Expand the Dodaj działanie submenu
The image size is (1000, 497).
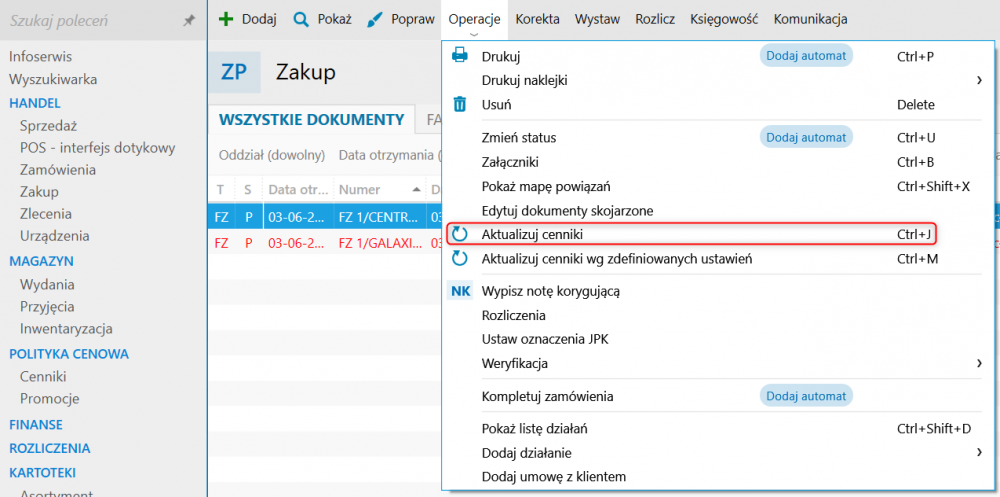pos(979,452)
